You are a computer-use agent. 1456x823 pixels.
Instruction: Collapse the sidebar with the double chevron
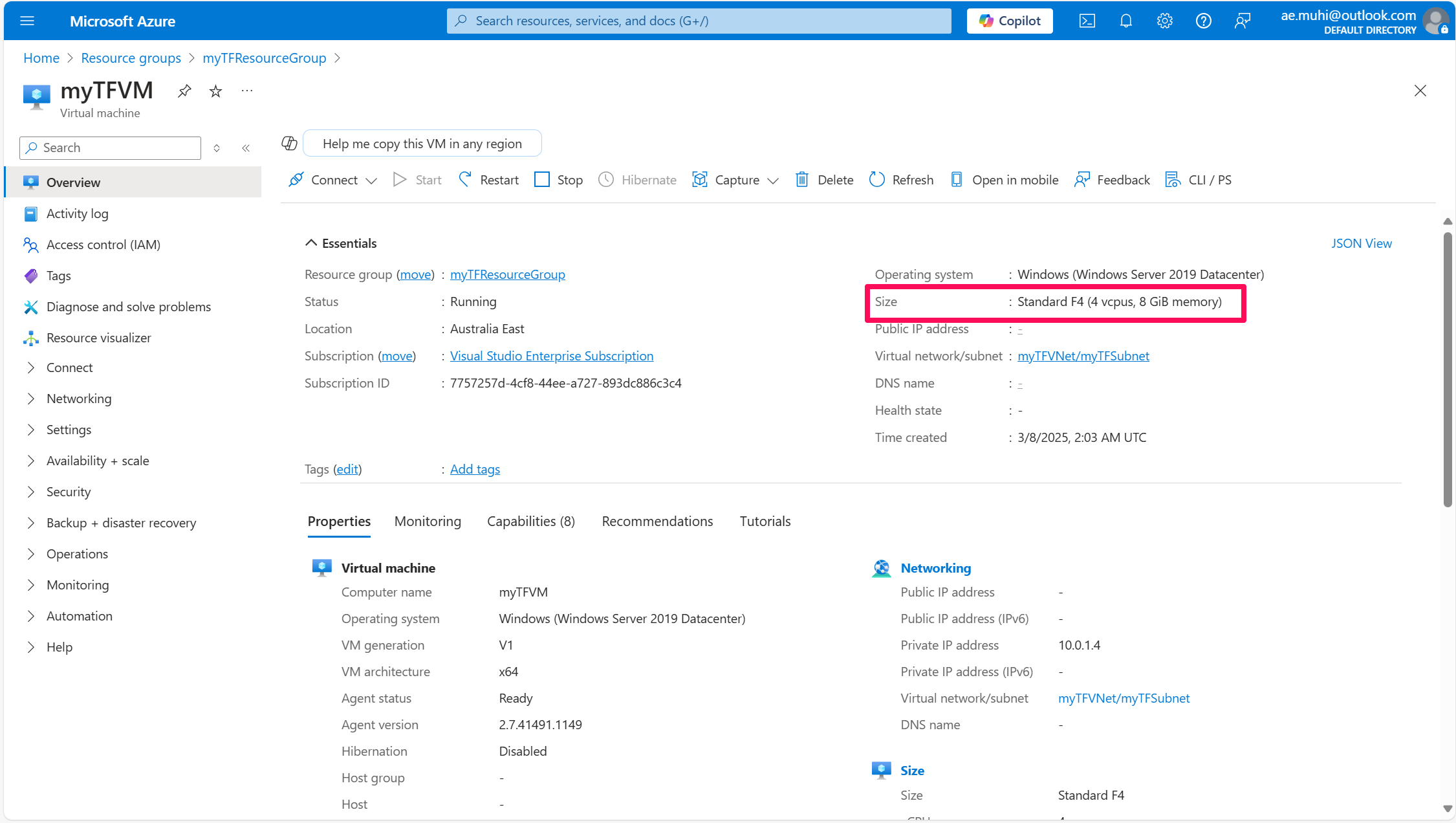[x=246, y=148]
